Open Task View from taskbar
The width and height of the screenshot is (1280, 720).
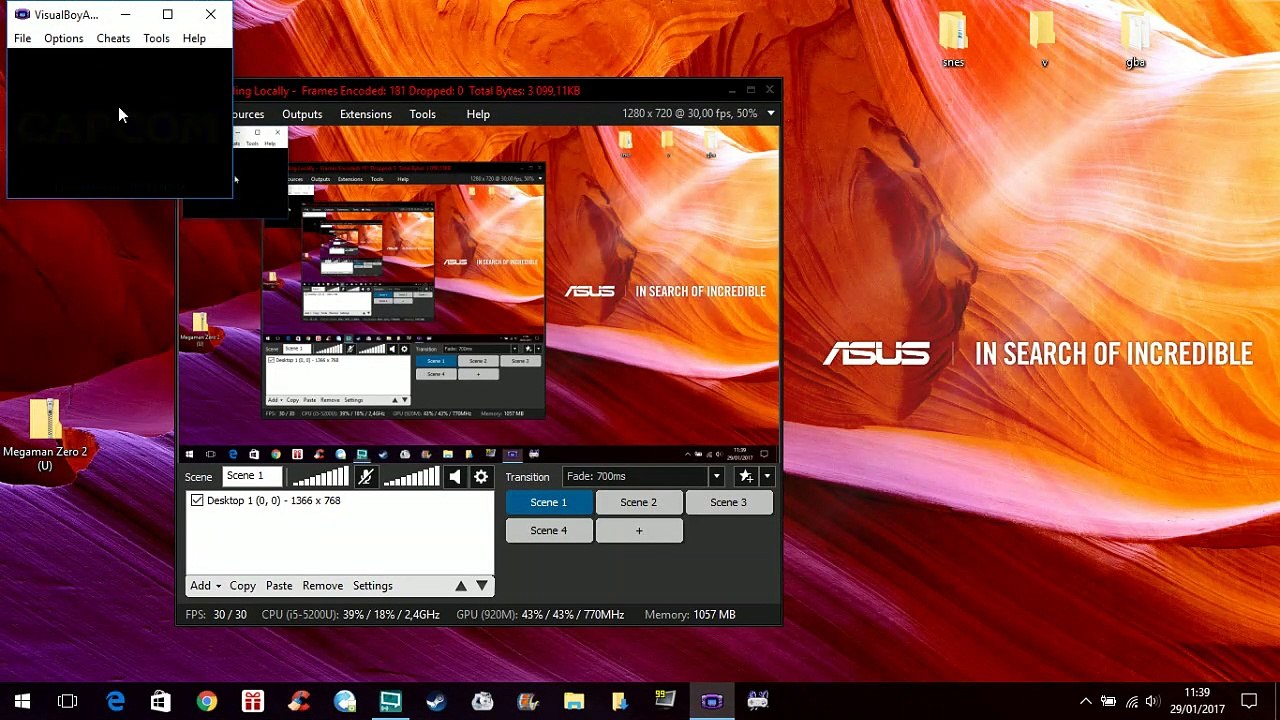[68, 701]
